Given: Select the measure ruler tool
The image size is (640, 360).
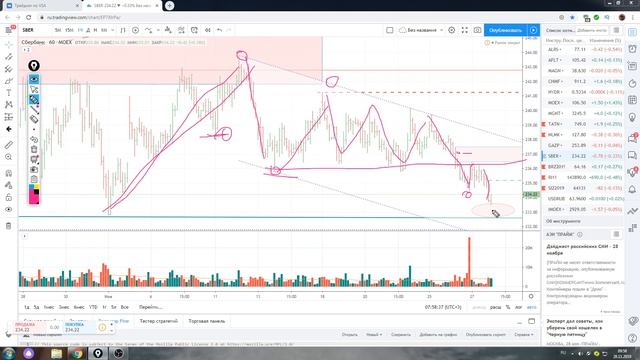Looking at the screenshot, I should click(x=8, y=144).
